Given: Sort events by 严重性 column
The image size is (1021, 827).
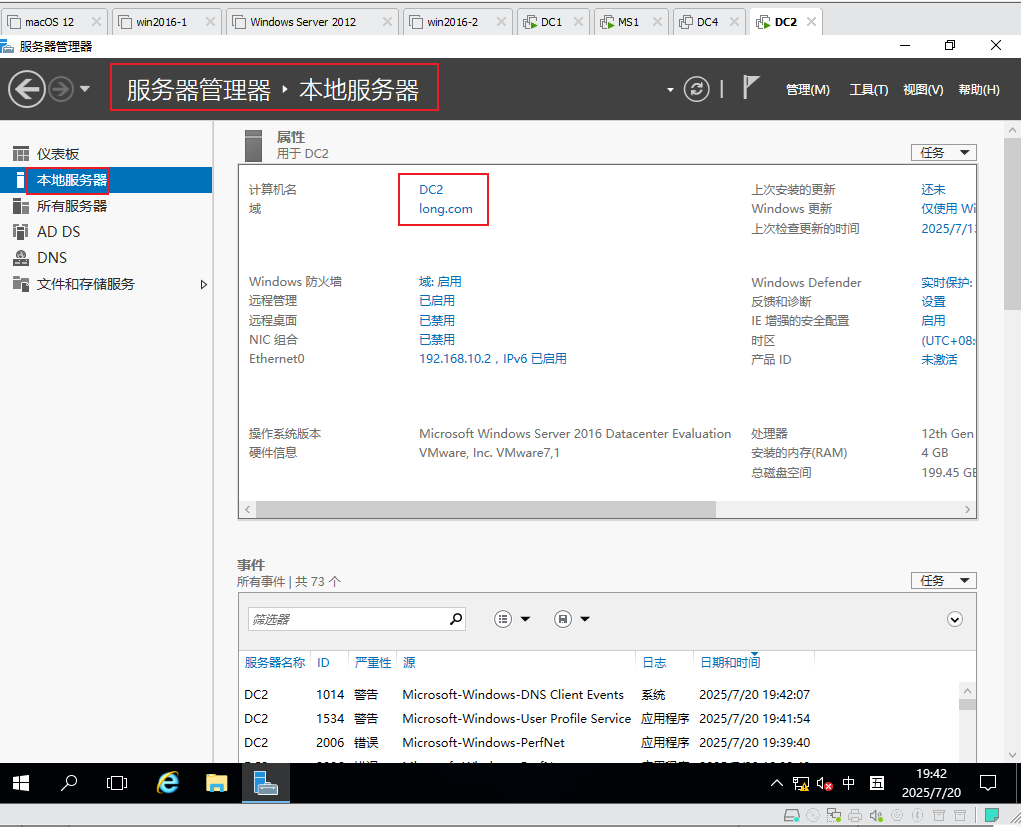Looking at the screenshot, I should pos(373,662).
